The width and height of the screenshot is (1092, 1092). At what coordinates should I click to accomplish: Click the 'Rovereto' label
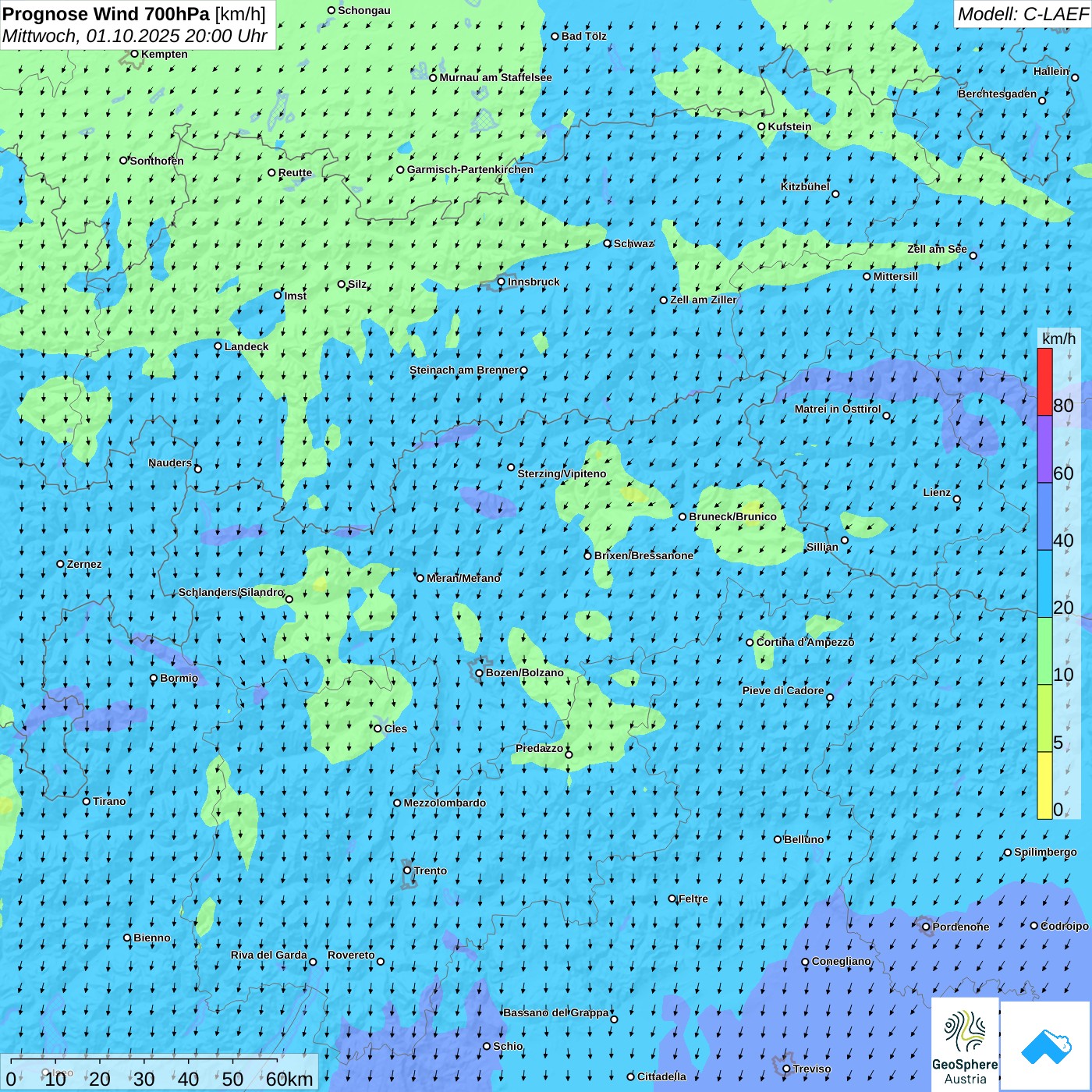pos(351,955)
